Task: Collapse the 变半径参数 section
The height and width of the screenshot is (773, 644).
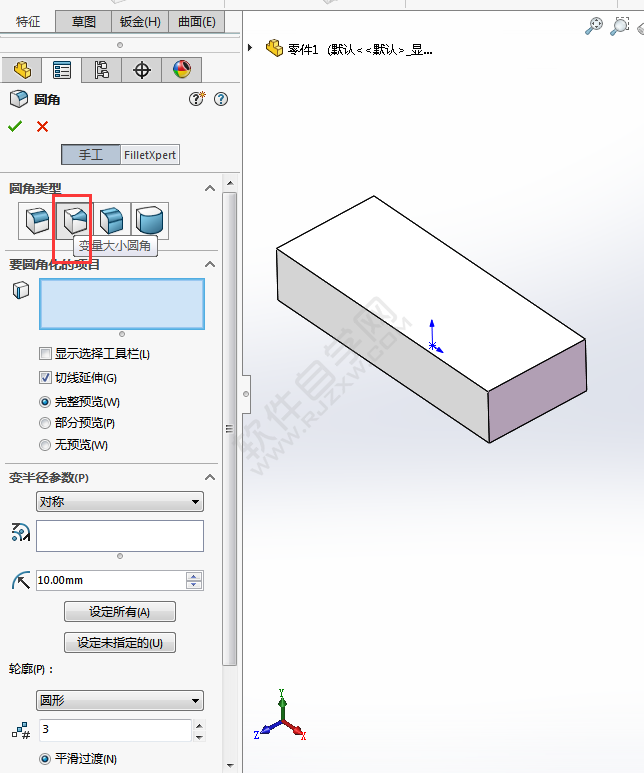Action: [x=210, y=477]
